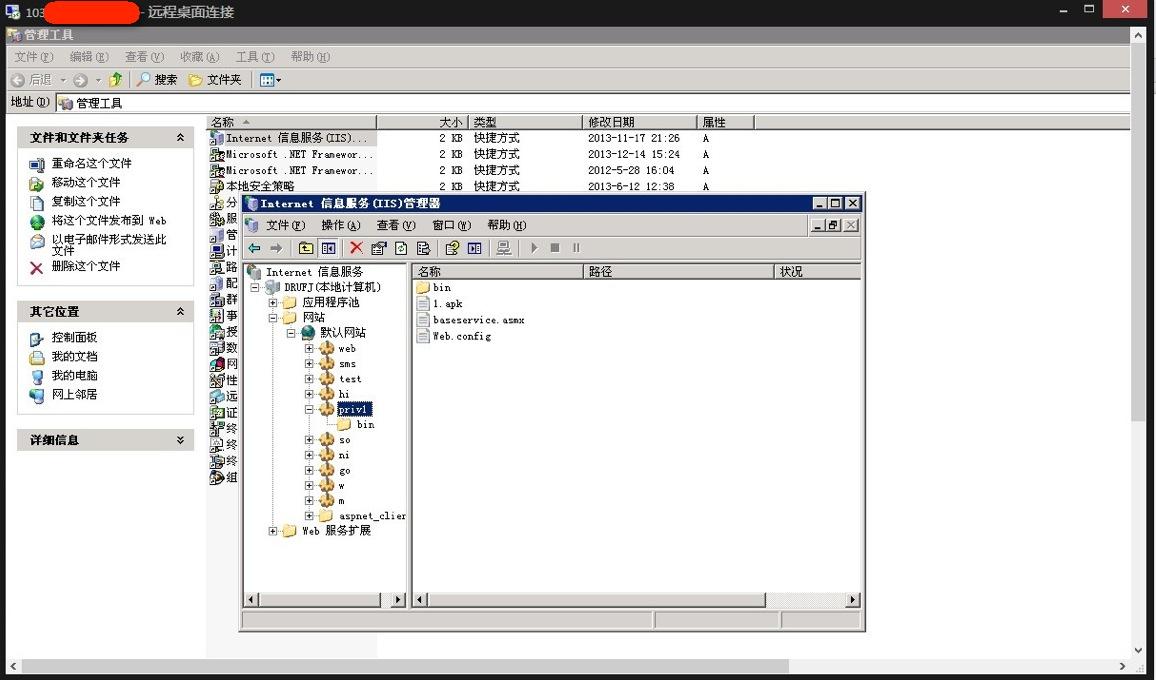This screenshot has height=680, width=1156.
Task: Select the hi virtual directory in tree
Action: 344,395
